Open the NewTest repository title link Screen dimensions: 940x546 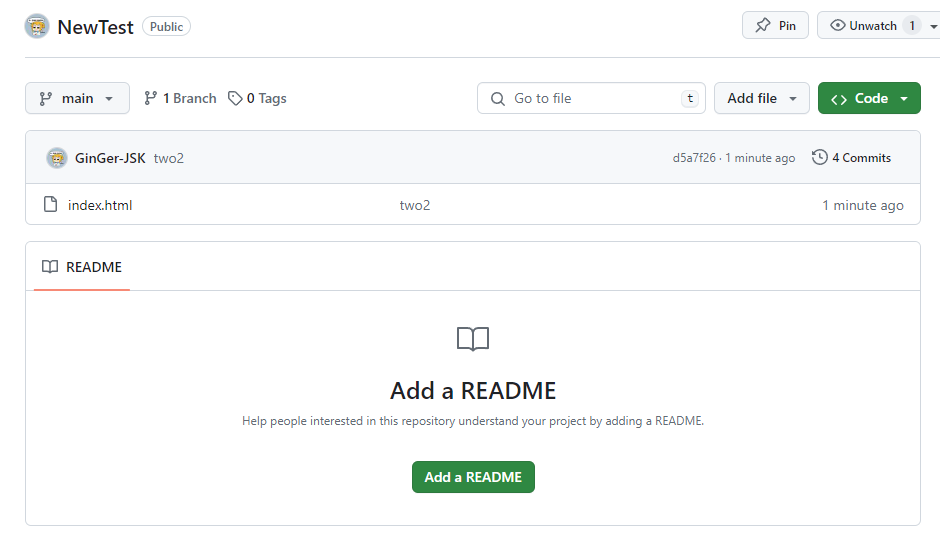95,27
